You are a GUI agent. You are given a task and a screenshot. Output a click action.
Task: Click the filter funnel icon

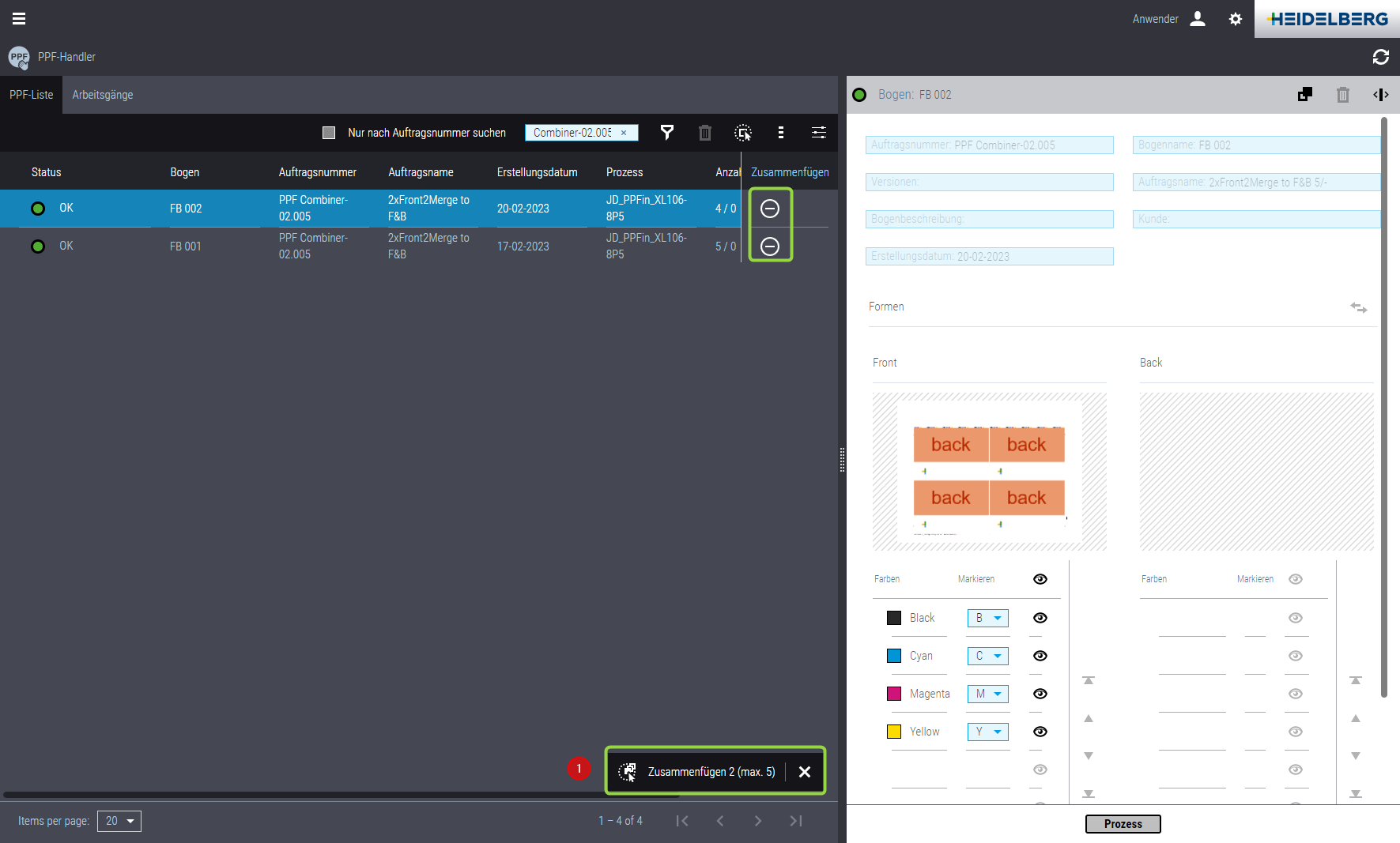pyautogui.click(x=667, y=133)
